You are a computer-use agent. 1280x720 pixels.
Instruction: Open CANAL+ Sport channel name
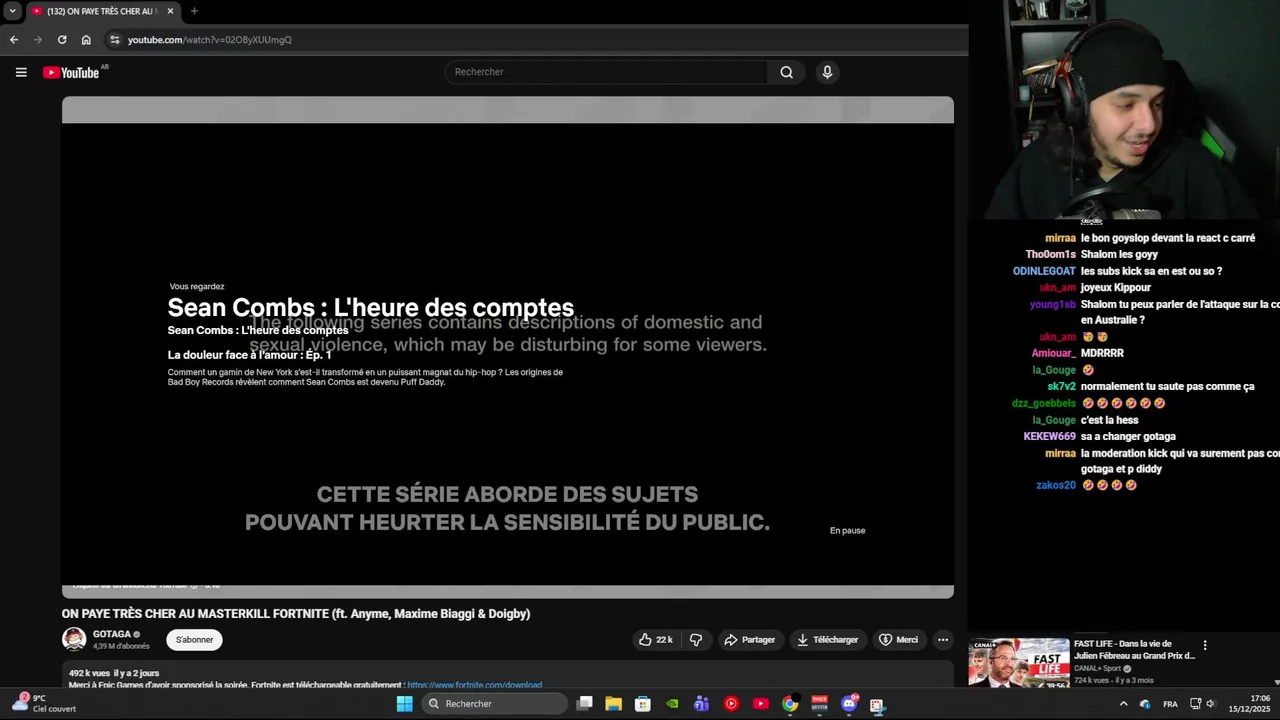1097,668
